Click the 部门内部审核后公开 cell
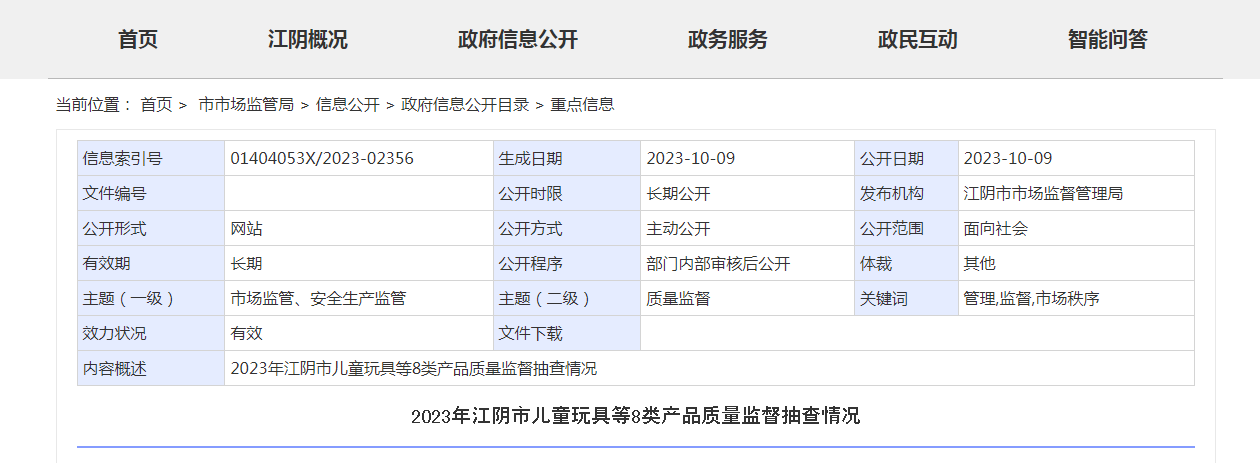Screen dimensions: 1260x463 point(718,263)
